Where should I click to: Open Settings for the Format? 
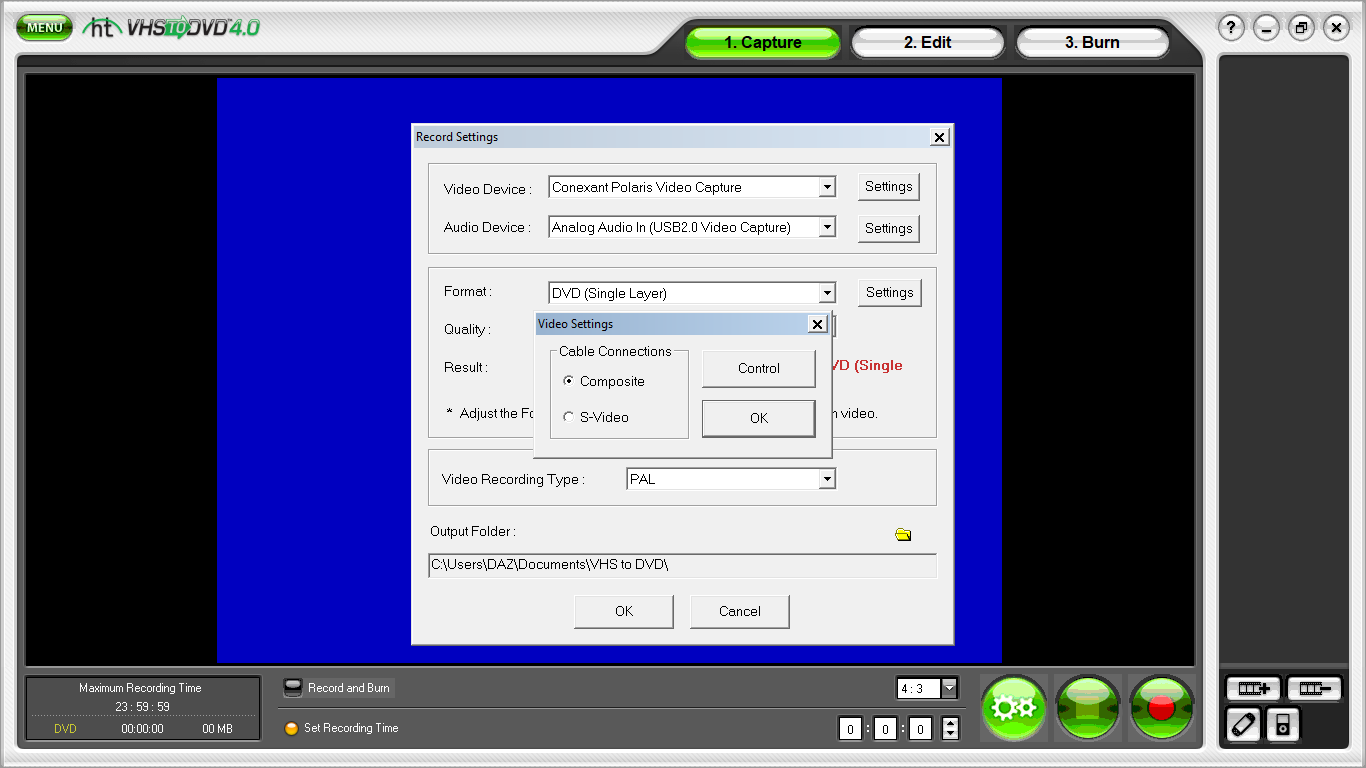click(x=890, y=292)
